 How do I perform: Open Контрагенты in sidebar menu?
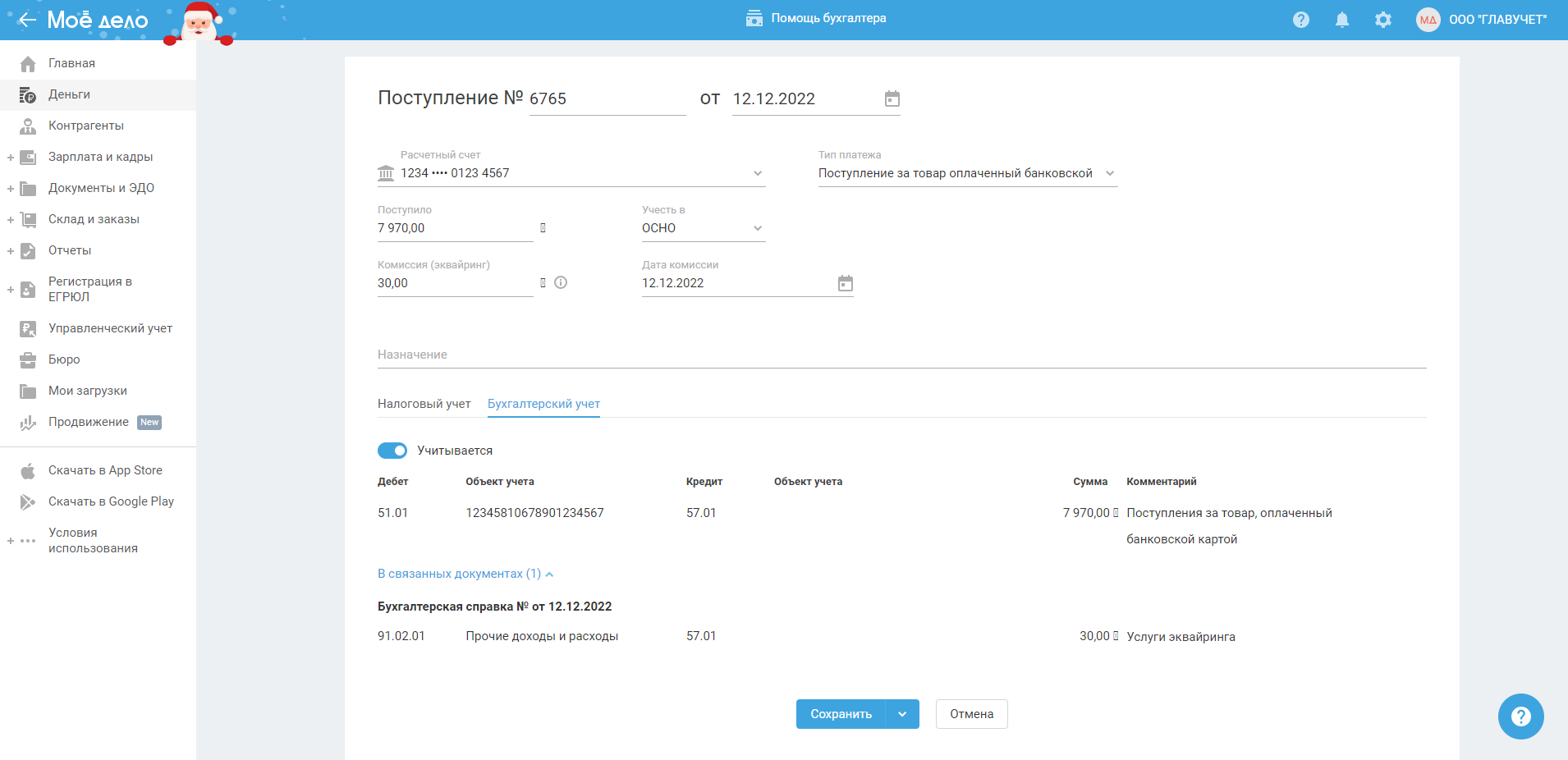[85, 126]
